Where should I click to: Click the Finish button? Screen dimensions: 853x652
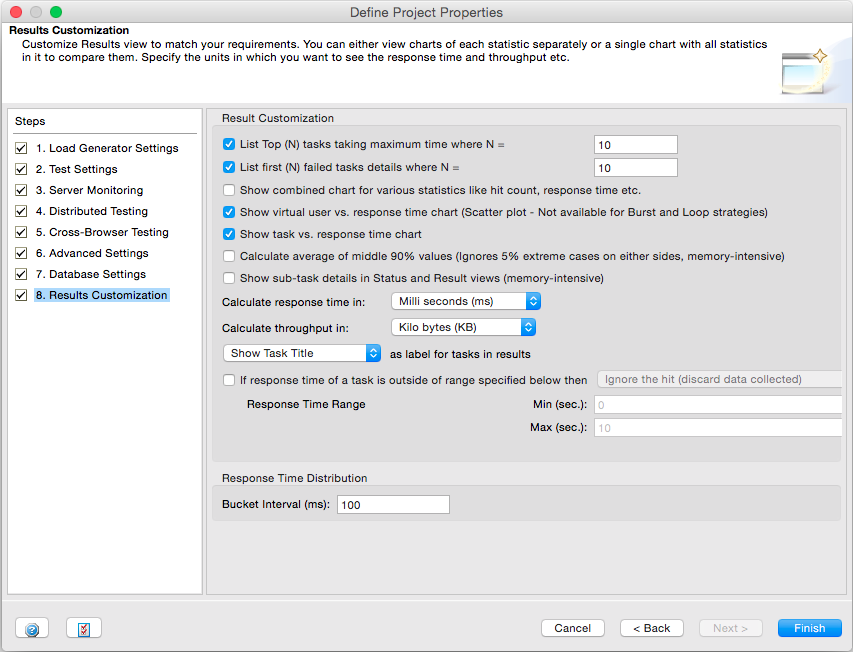[x=809, y=628]
